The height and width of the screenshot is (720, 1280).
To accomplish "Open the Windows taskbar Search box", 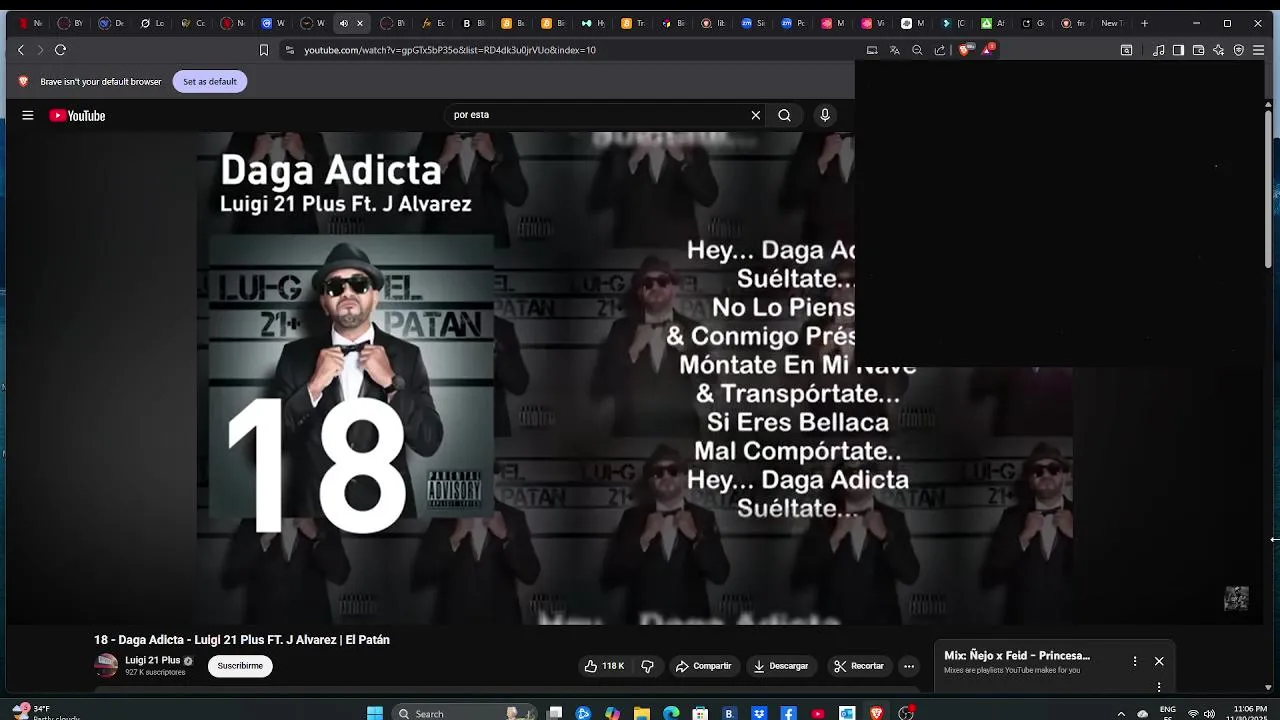I will click(x=465, y=713).
